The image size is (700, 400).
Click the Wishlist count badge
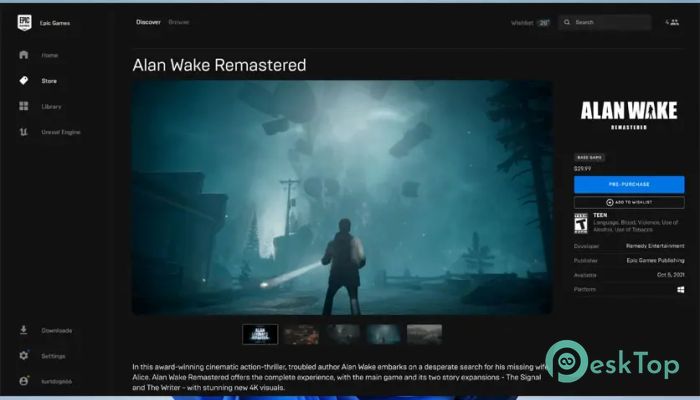(543, 23)
